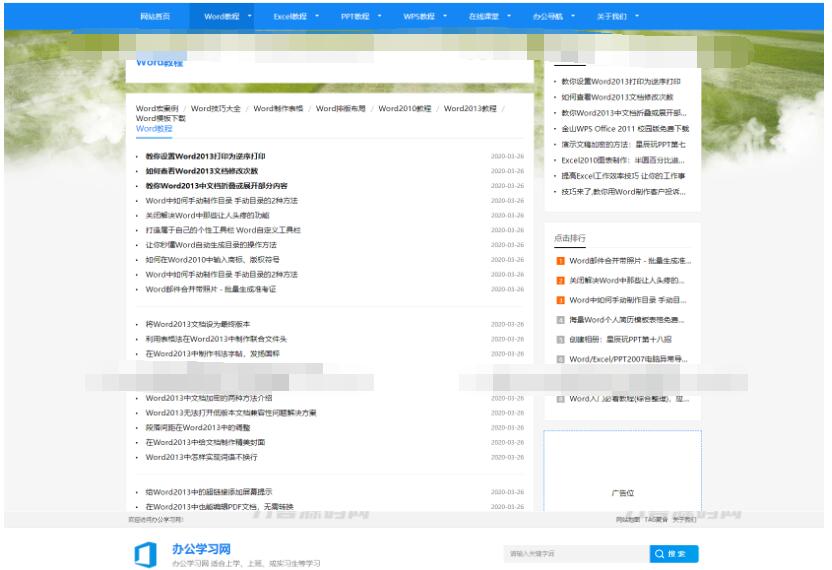Expand dropdown arrow beside 关于我们
The image size is (832, 570).
tap(637, 16)
